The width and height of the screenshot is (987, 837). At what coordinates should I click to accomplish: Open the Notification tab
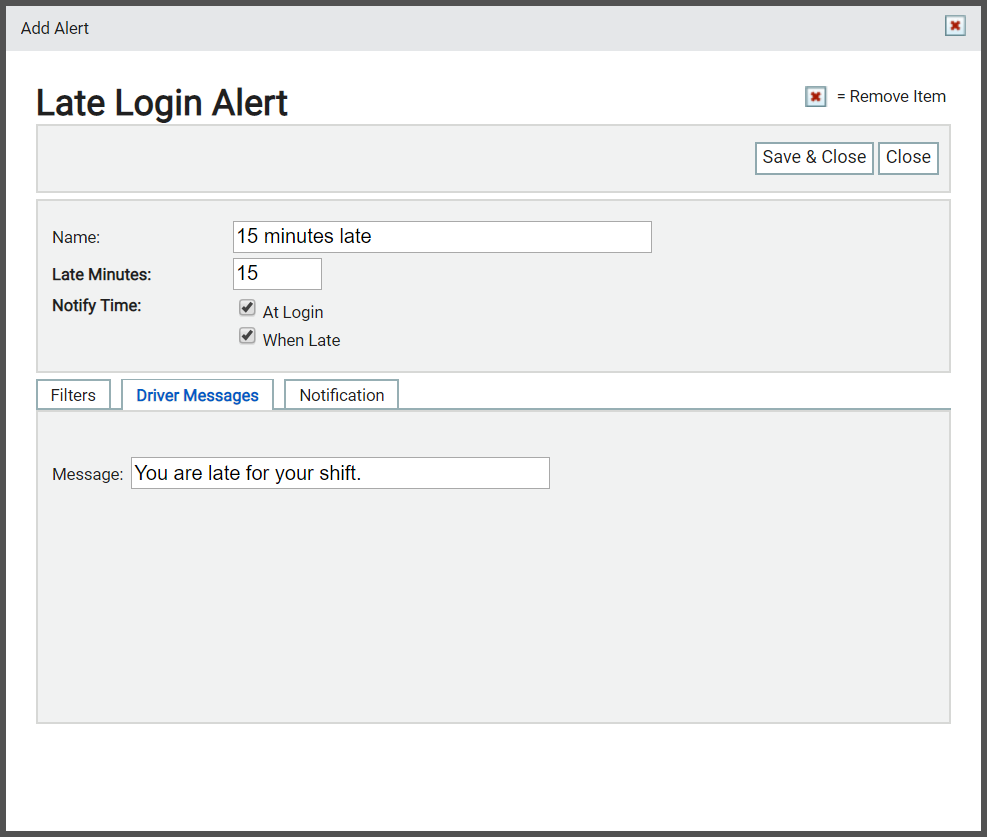[341, 395]
